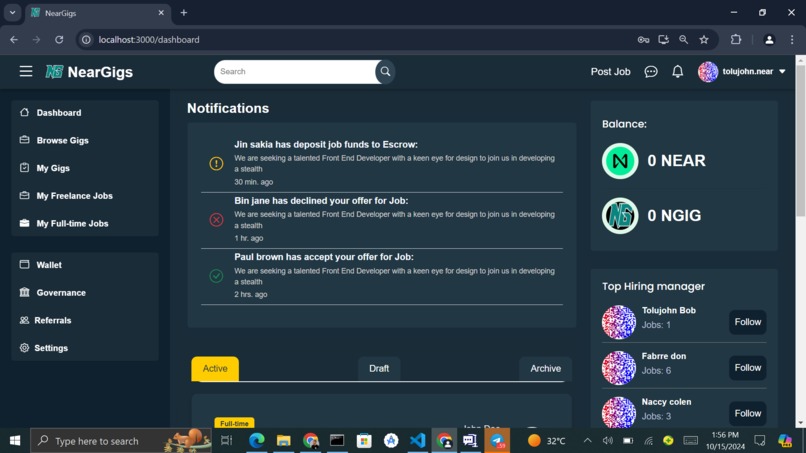Open the Bin jane declined offer notification title
The image size is (806, 453).
[321, 201]
